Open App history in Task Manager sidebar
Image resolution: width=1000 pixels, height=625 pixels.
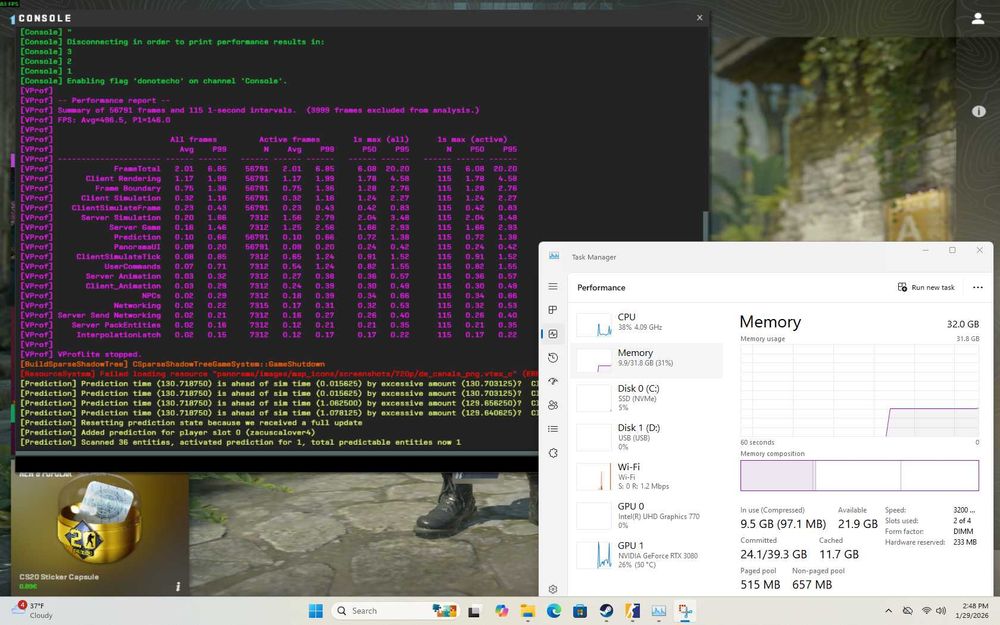point(553,358)
